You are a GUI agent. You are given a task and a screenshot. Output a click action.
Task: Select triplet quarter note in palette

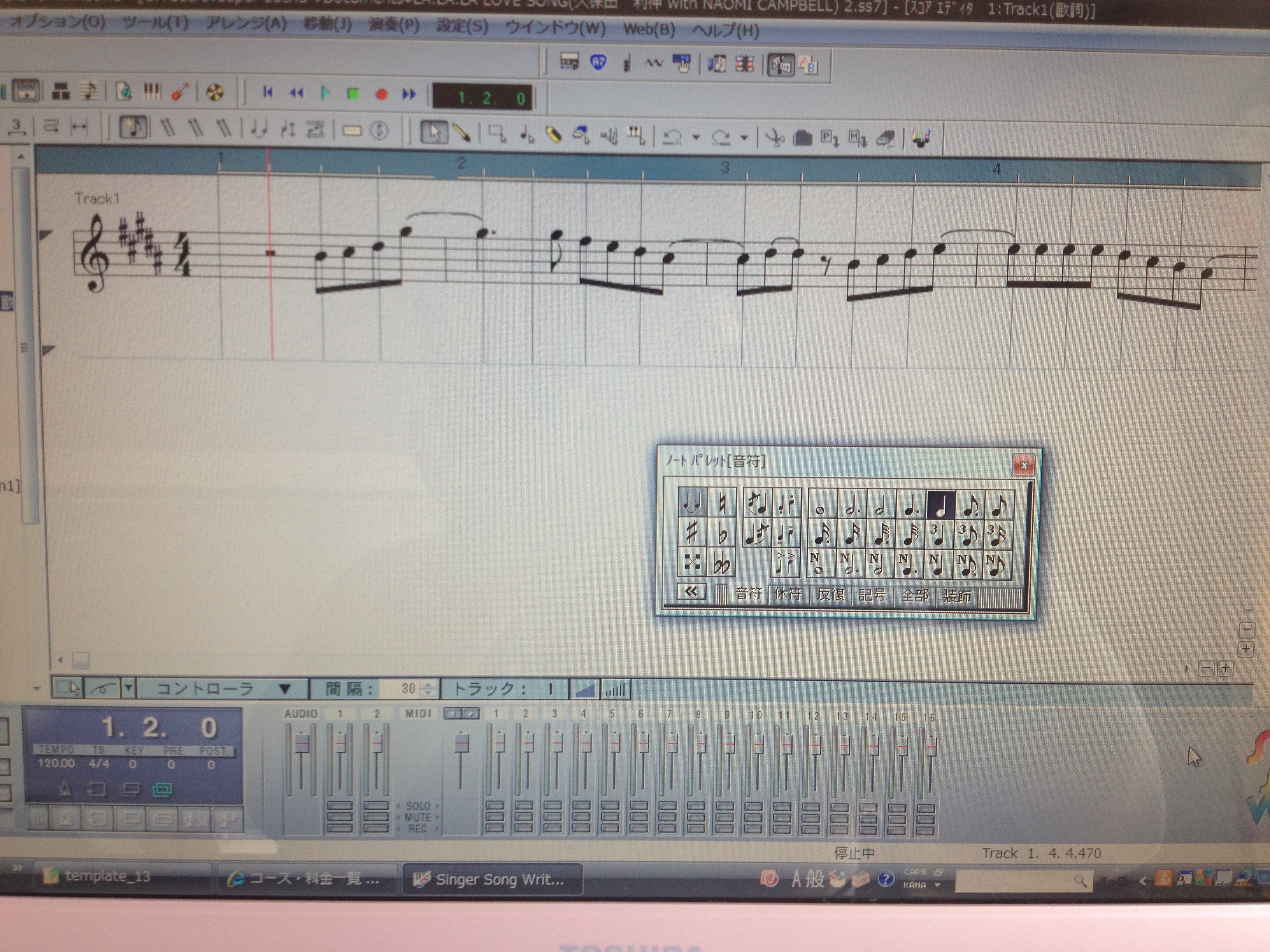point(940,535)
